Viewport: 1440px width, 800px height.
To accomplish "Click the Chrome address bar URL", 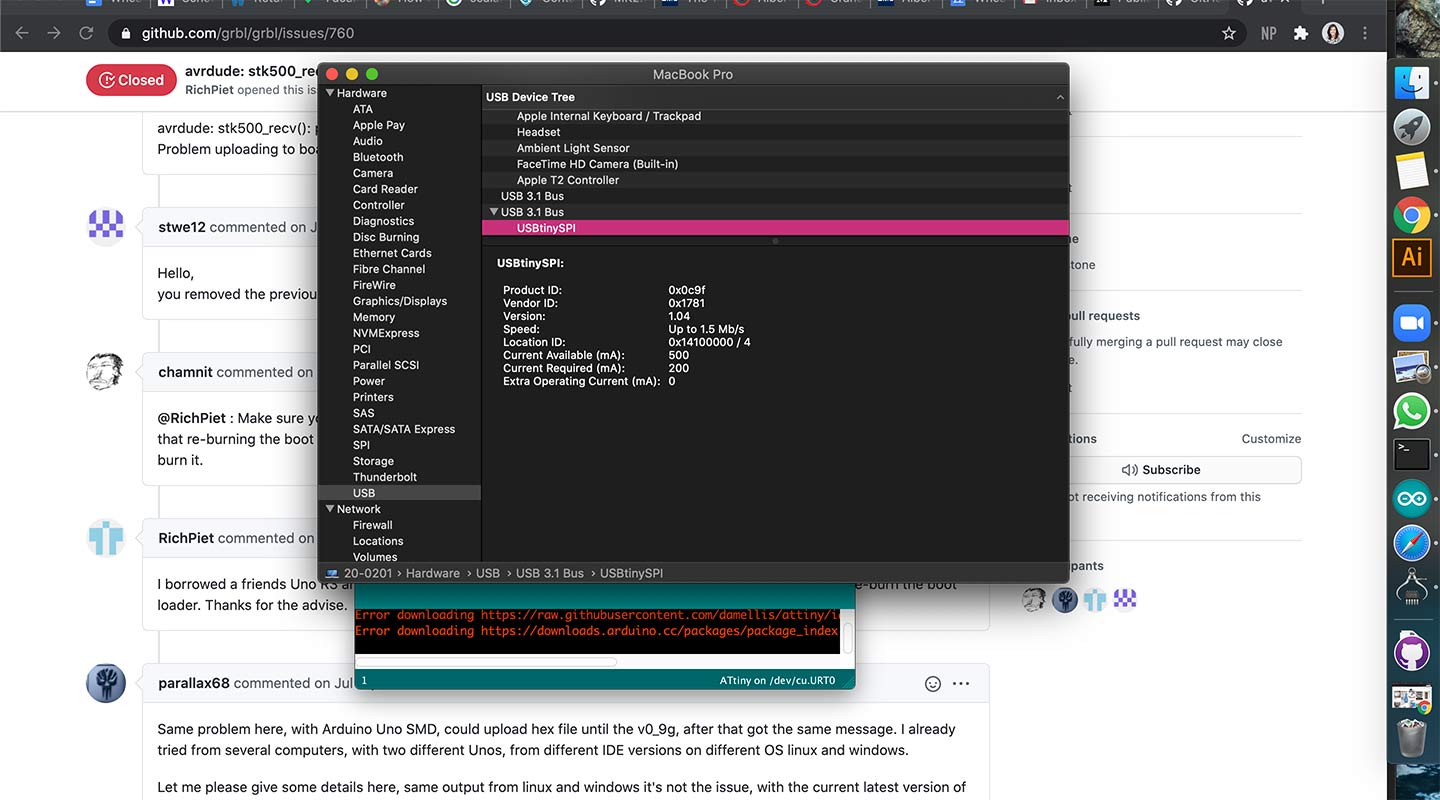I will coord(248,33).
